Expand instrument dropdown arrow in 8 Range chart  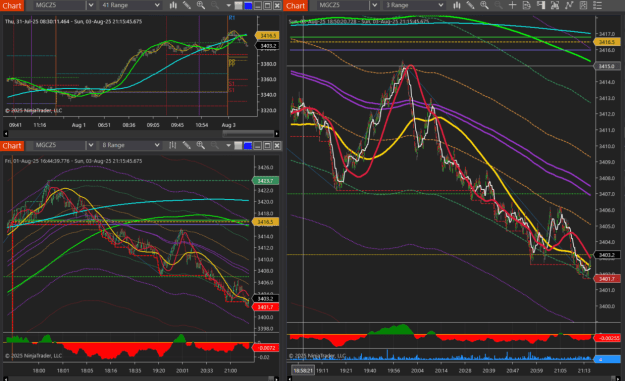pyautogui.click(x=91, y=145)
